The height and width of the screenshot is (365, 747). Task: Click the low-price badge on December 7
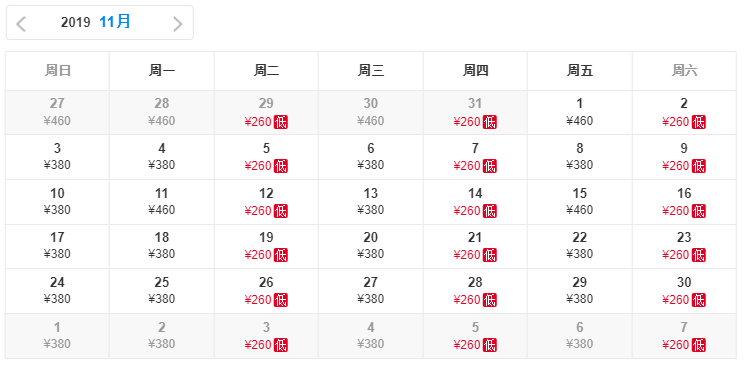point(699,345)
